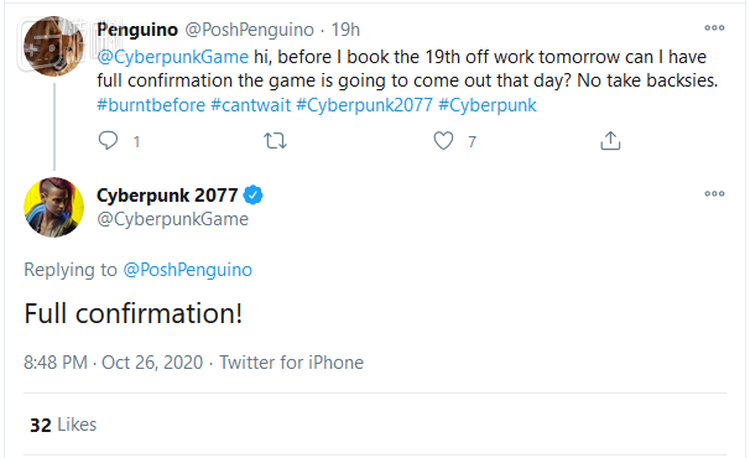Open the #Cyberpunk2077 hashtag
Viewport: 750px width, 458px height.
pyautogui.click(x=364, y=106)
